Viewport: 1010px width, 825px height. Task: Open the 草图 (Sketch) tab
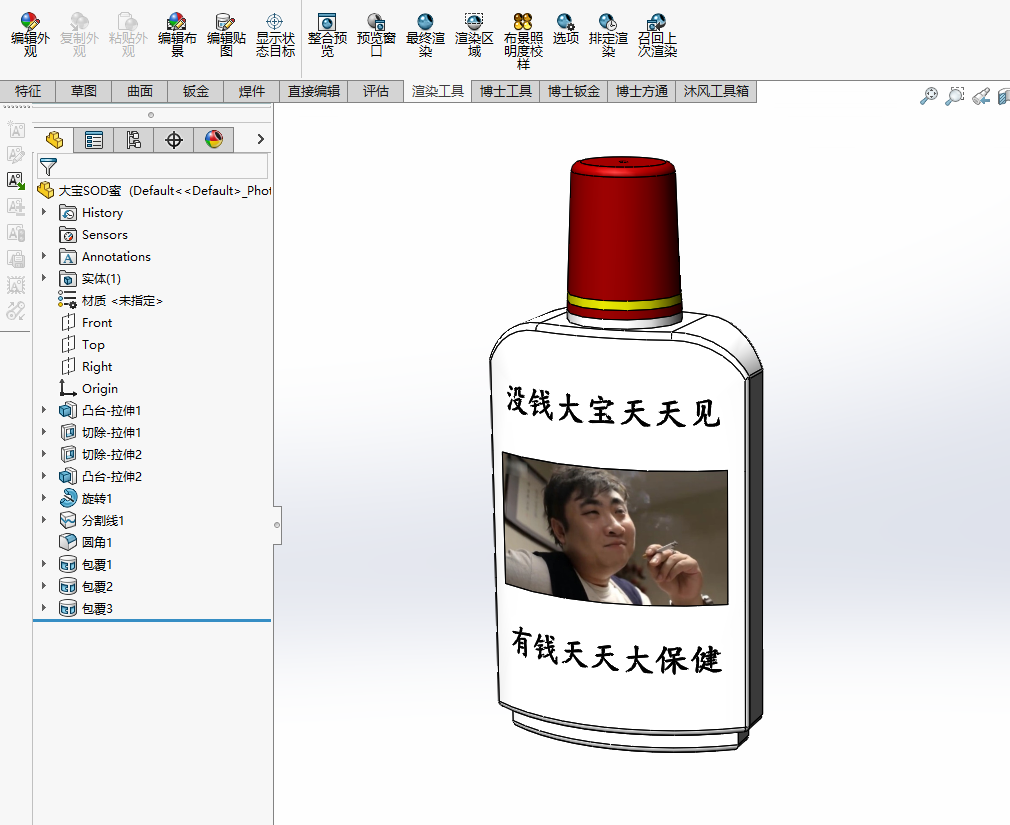coord(84,91)
